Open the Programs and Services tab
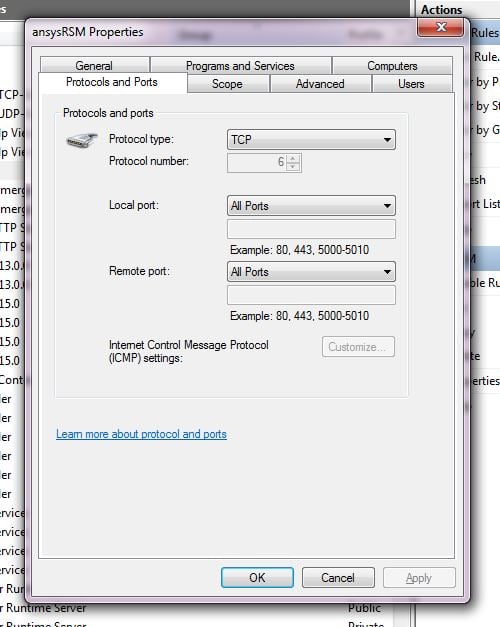The image size is (500, 627). click(240, 66)
